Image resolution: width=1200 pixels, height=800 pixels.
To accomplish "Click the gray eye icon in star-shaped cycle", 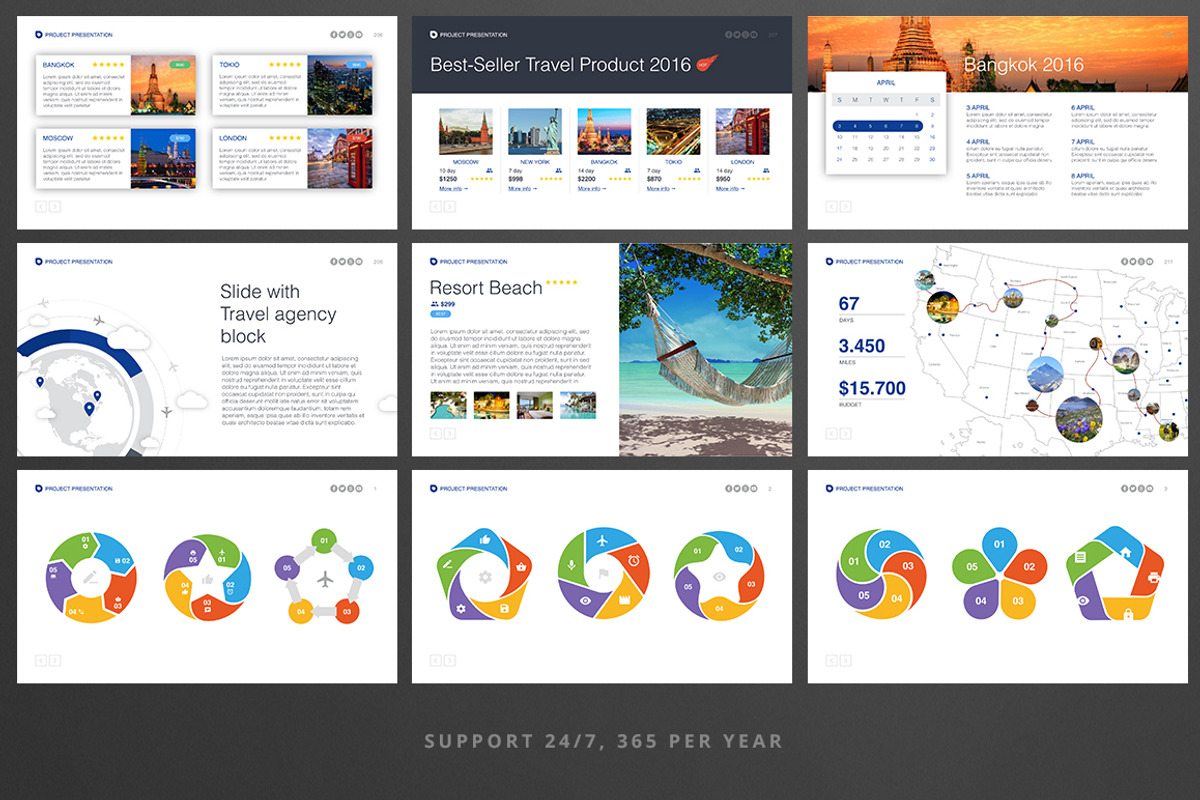I will 719,577.
